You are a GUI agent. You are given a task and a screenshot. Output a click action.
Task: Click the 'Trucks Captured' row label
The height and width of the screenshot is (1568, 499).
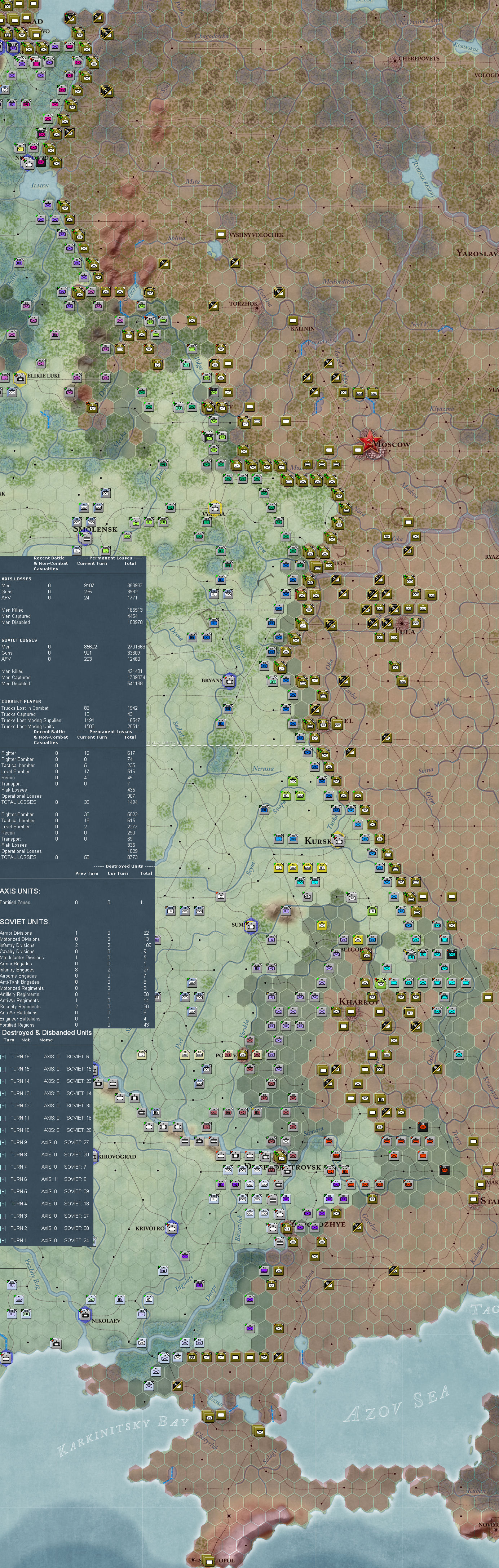tap(18, 714)
